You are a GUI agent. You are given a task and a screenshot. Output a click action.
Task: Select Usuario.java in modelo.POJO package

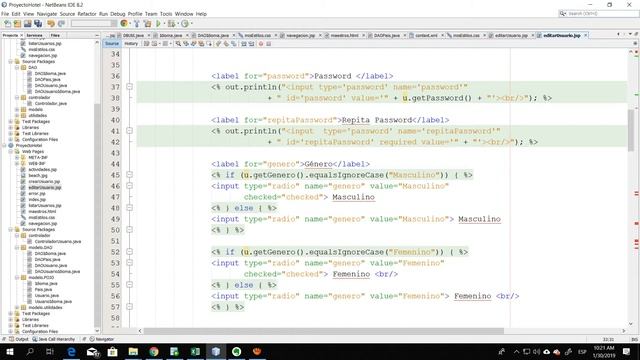click(x=47, y=296)
